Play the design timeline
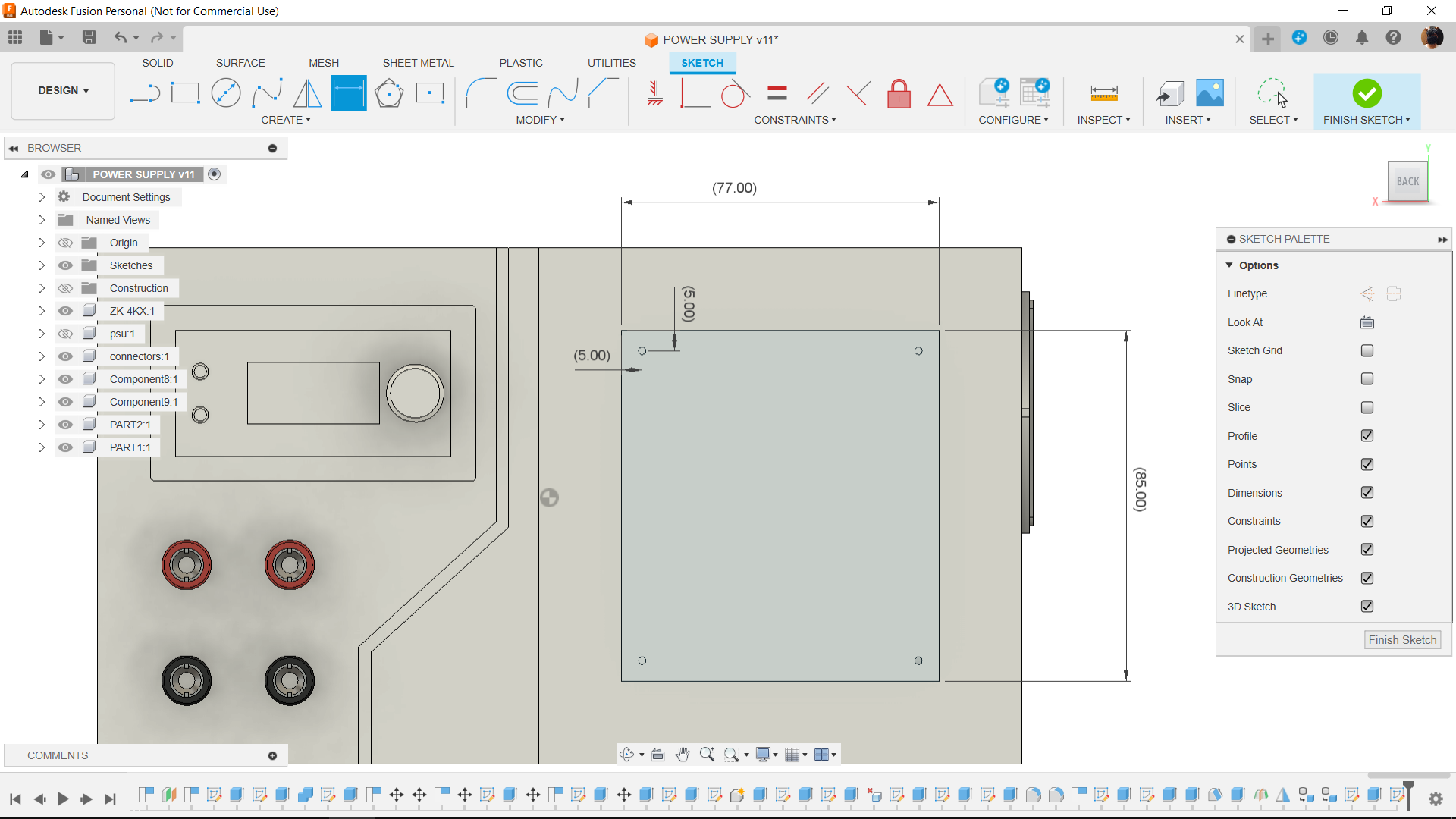The height and width of the screenshot is (819, 1456). point(63,799)
